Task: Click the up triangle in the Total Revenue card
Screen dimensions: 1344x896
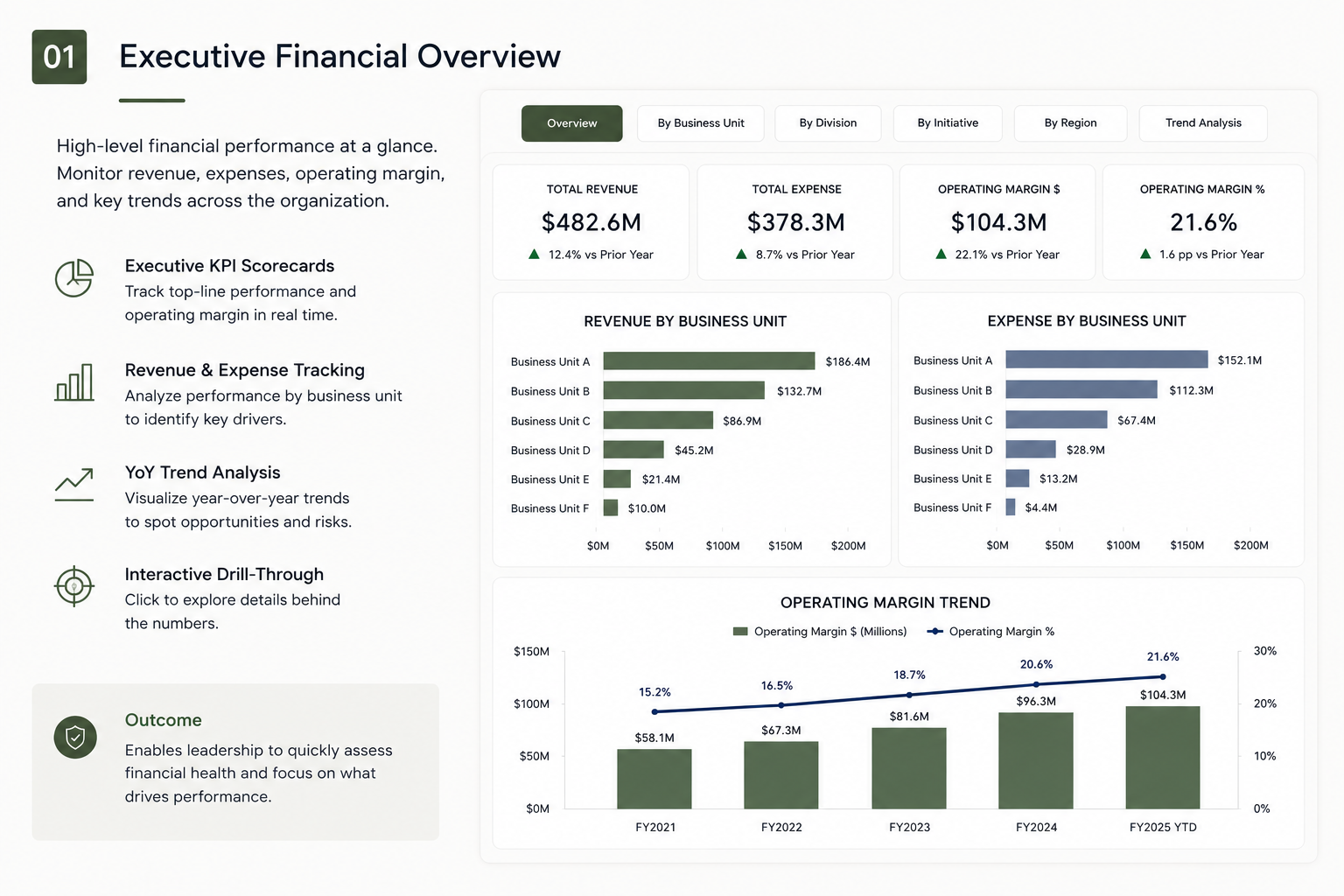Action: 534,254
